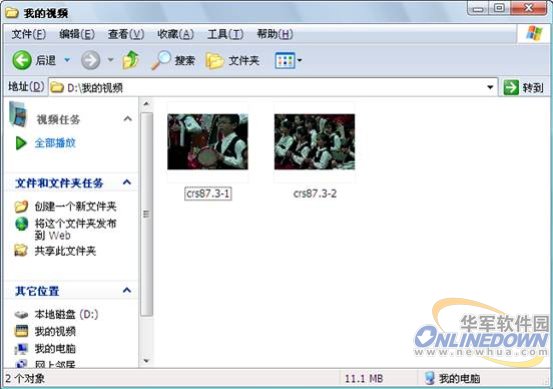Open the 编辑(E) menu
This screenshot has height=389, width=553.
tap(77, 34)
